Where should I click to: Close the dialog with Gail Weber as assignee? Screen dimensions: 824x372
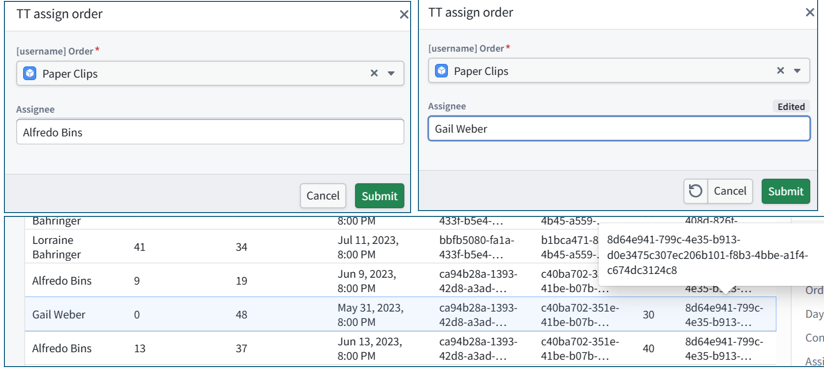tap(810, 13)
